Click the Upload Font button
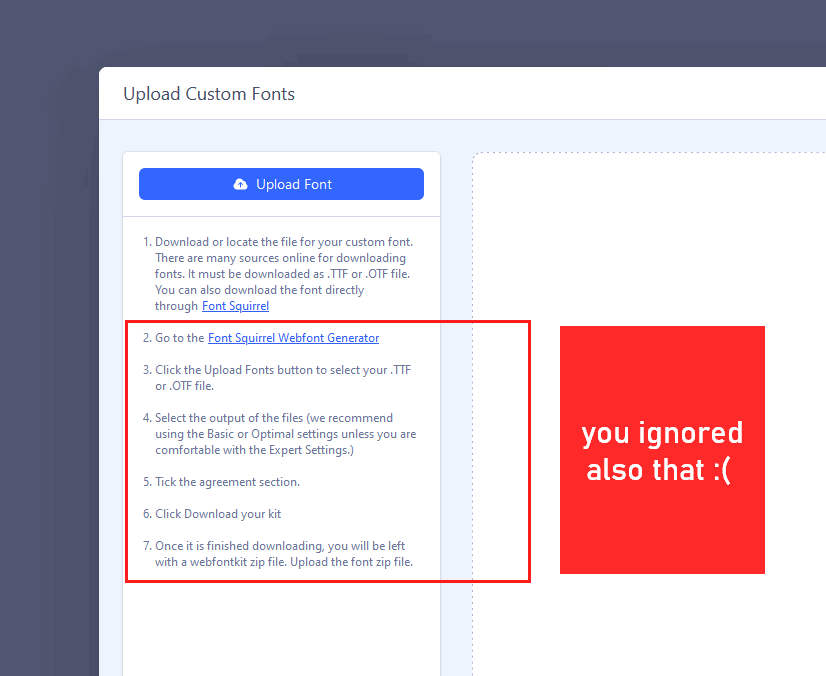Image resolution: width=826 pixels, height=676 pixels. pos(281,184)
